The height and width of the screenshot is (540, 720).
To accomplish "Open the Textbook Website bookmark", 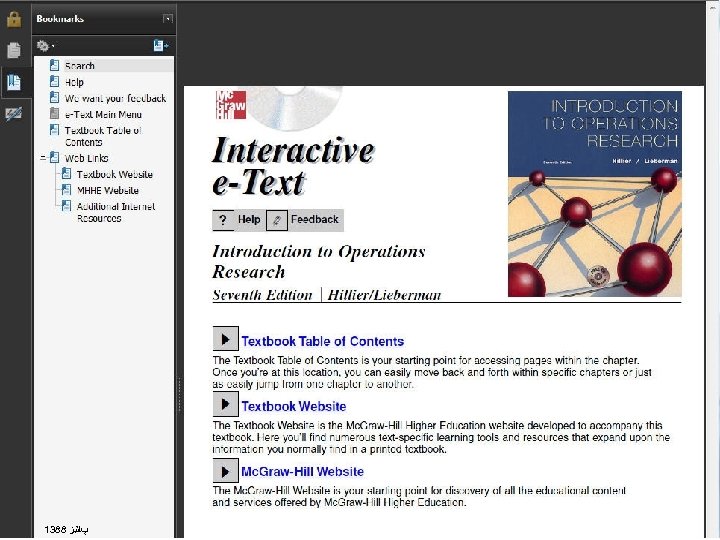I will click(114, 174).
